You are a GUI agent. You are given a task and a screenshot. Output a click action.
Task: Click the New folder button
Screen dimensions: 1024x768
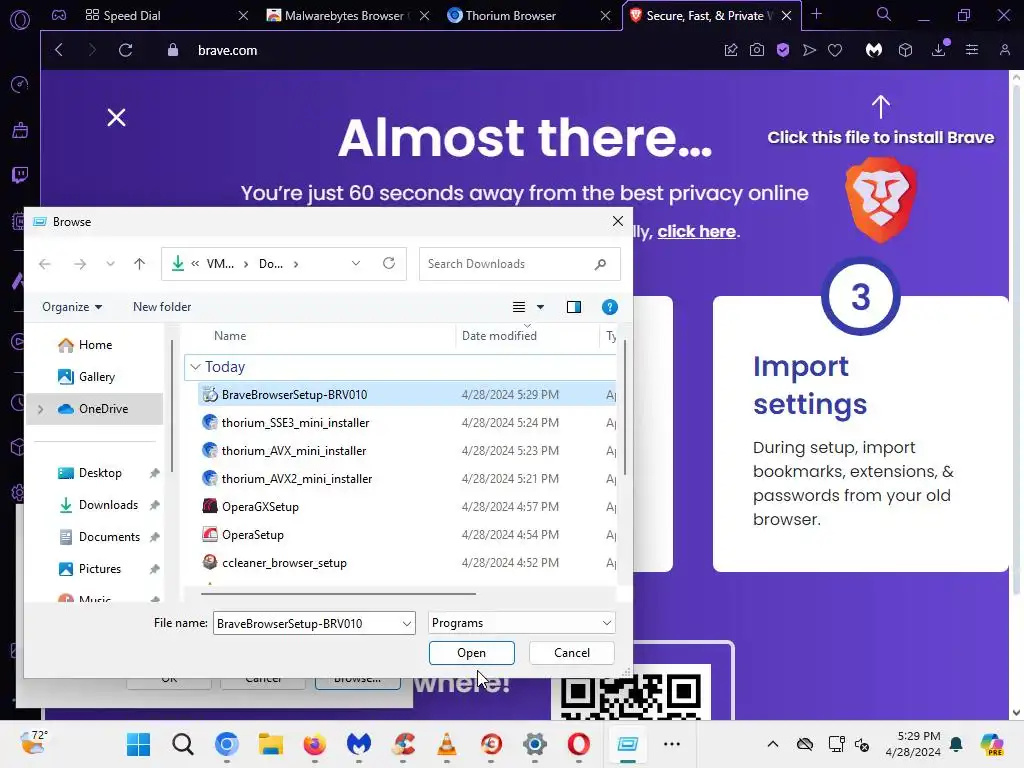[x=162, y=307]
